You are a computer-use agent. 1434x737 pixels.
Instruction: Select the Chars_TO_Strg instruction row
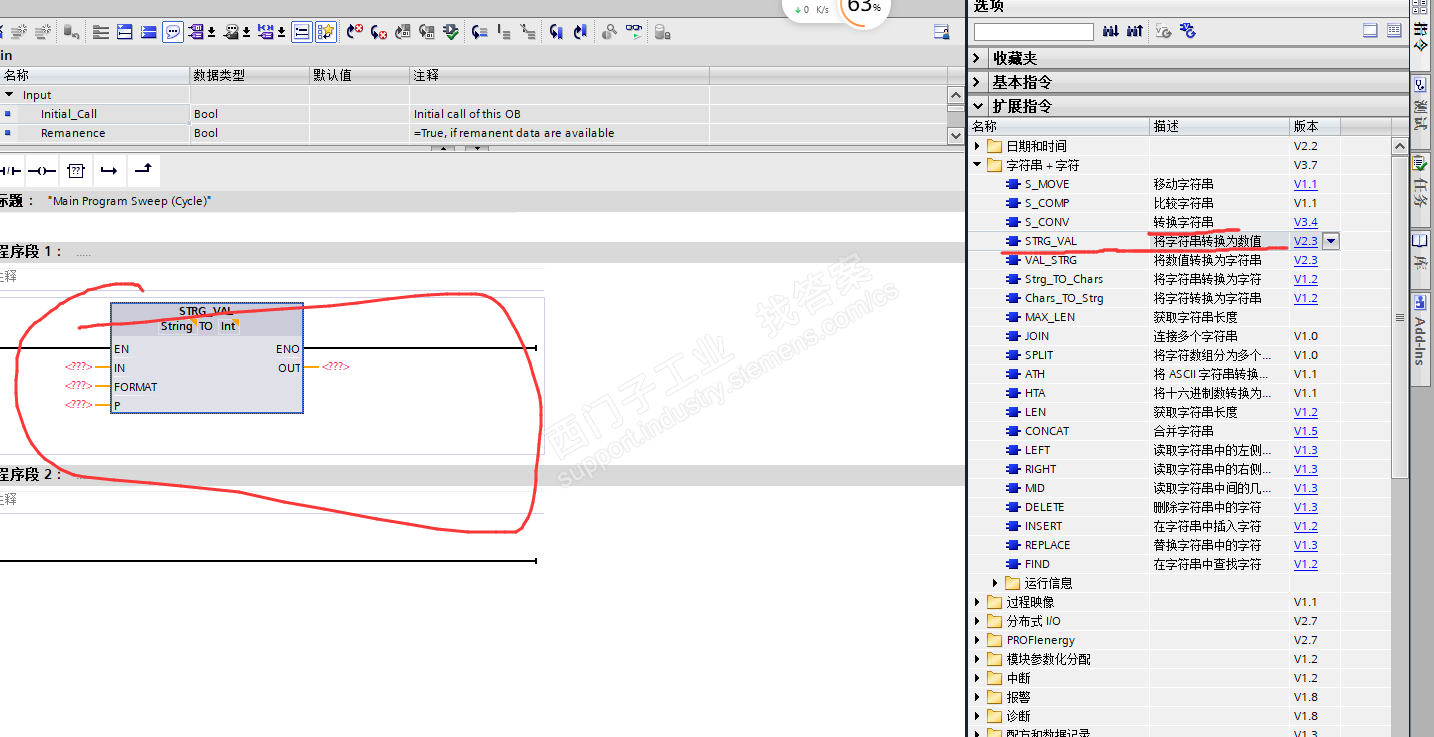coord(1180,298)
